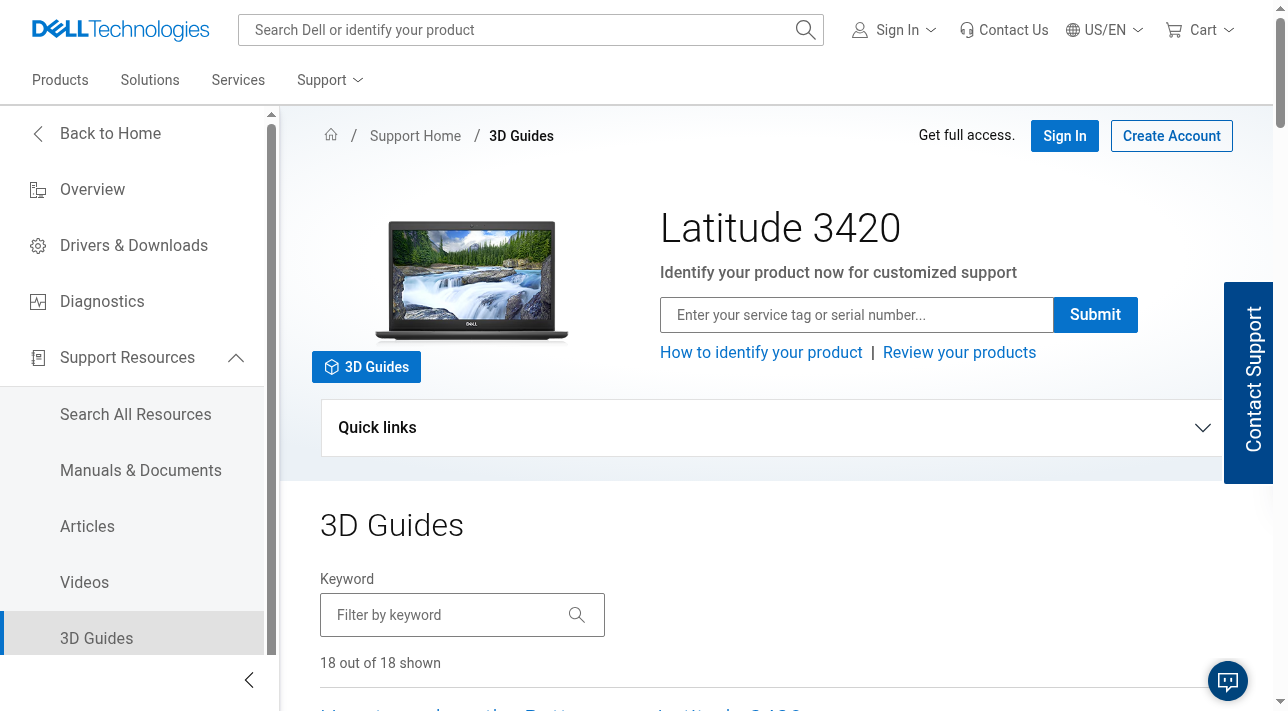Click the Diagnostics pulse icon
Image resolution: width=1288 pixels, height=711 pixels.
point(38,302)
